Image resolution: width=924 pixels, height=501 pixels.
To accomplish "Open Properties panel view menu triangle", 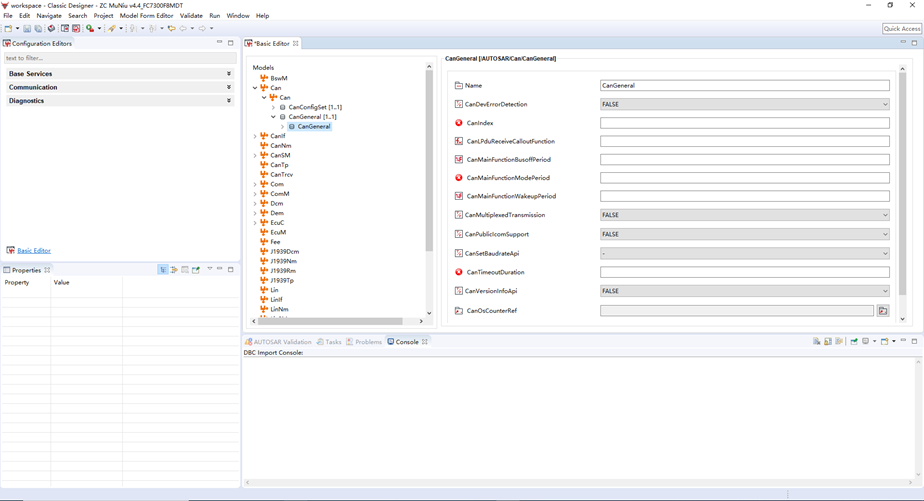I will coord(209,269).
